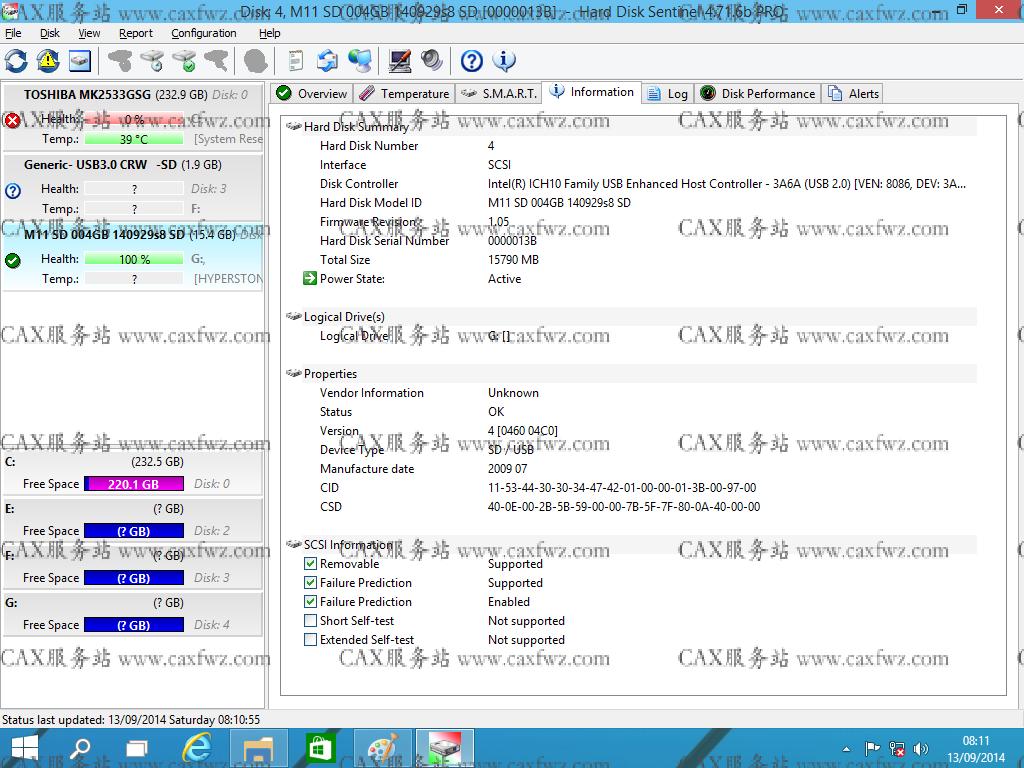
Task: Toggle the Extended Self-test checkbox
Action: click(x=311, y=640)
